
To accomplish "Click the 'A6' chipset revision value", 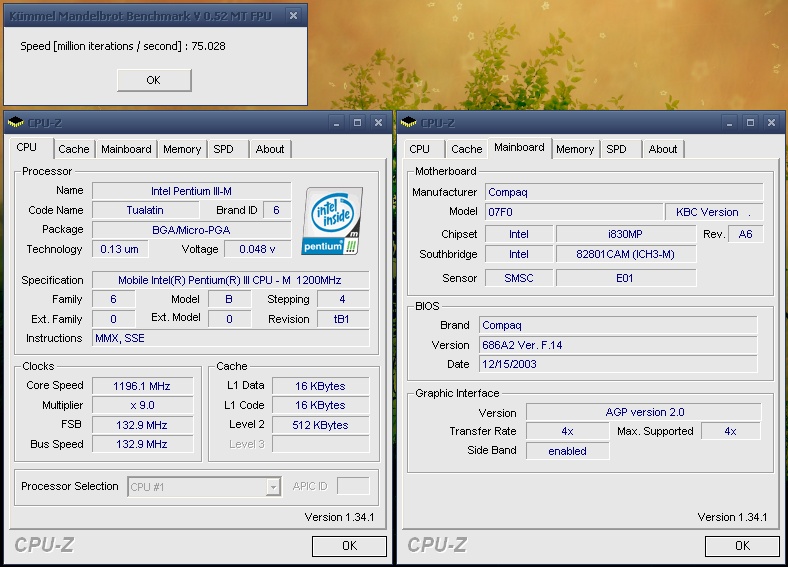I will click(x=745, y=234).
